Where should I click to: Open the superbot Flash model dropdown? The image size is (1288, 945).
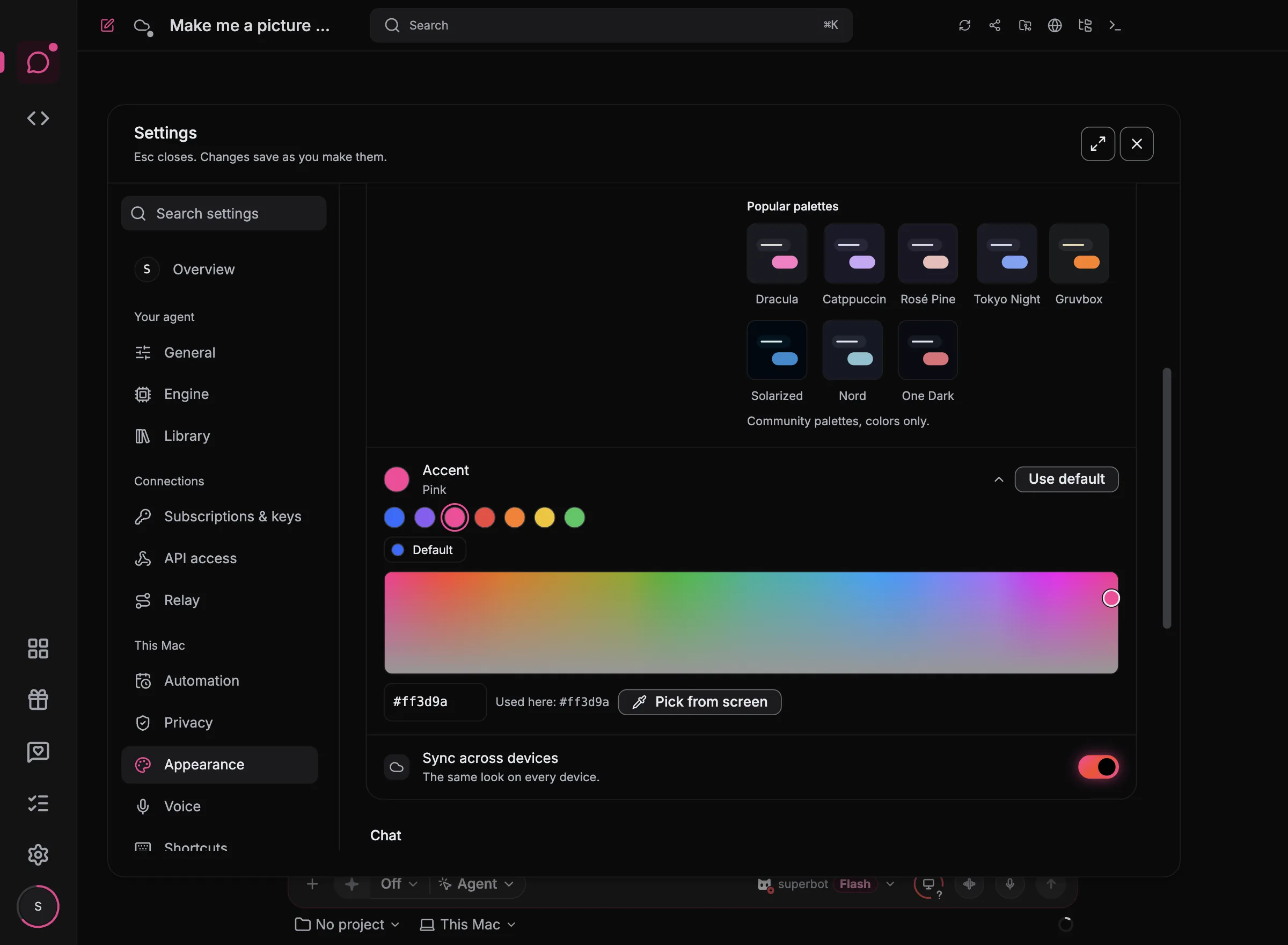click(x=826, y=884)
